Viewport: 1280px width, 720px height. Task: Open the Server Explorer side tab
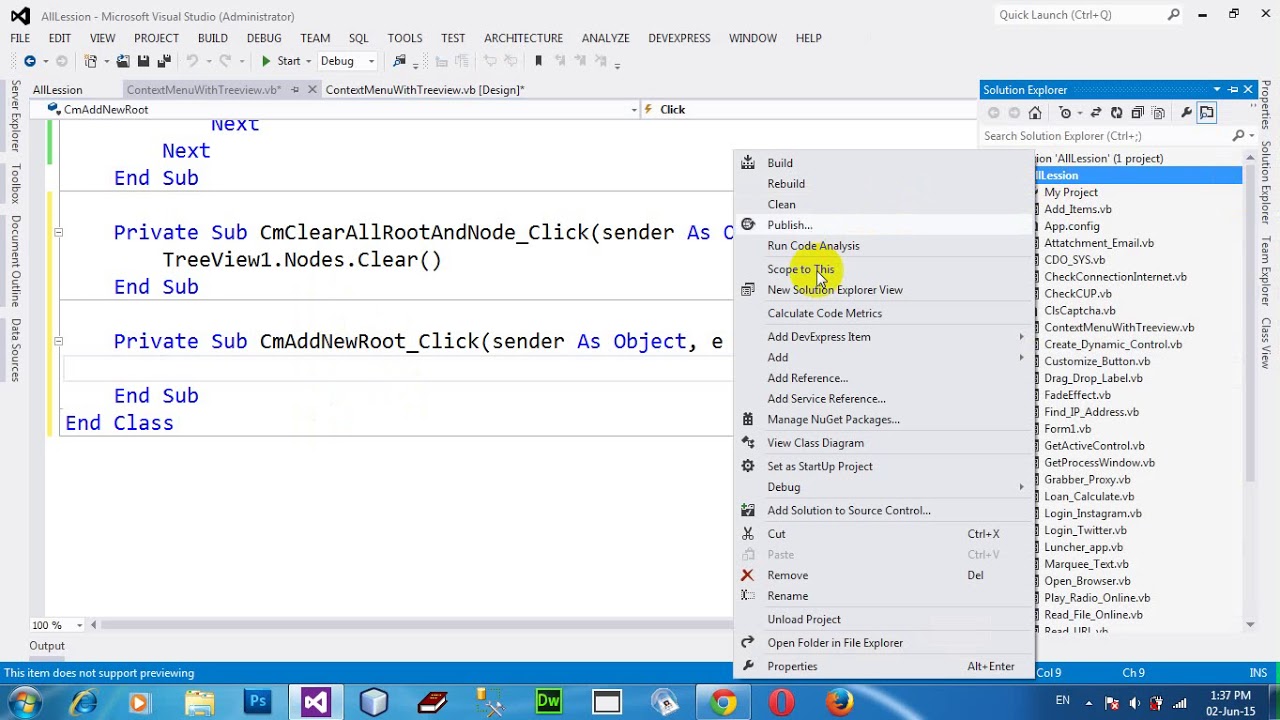[15, 116]
